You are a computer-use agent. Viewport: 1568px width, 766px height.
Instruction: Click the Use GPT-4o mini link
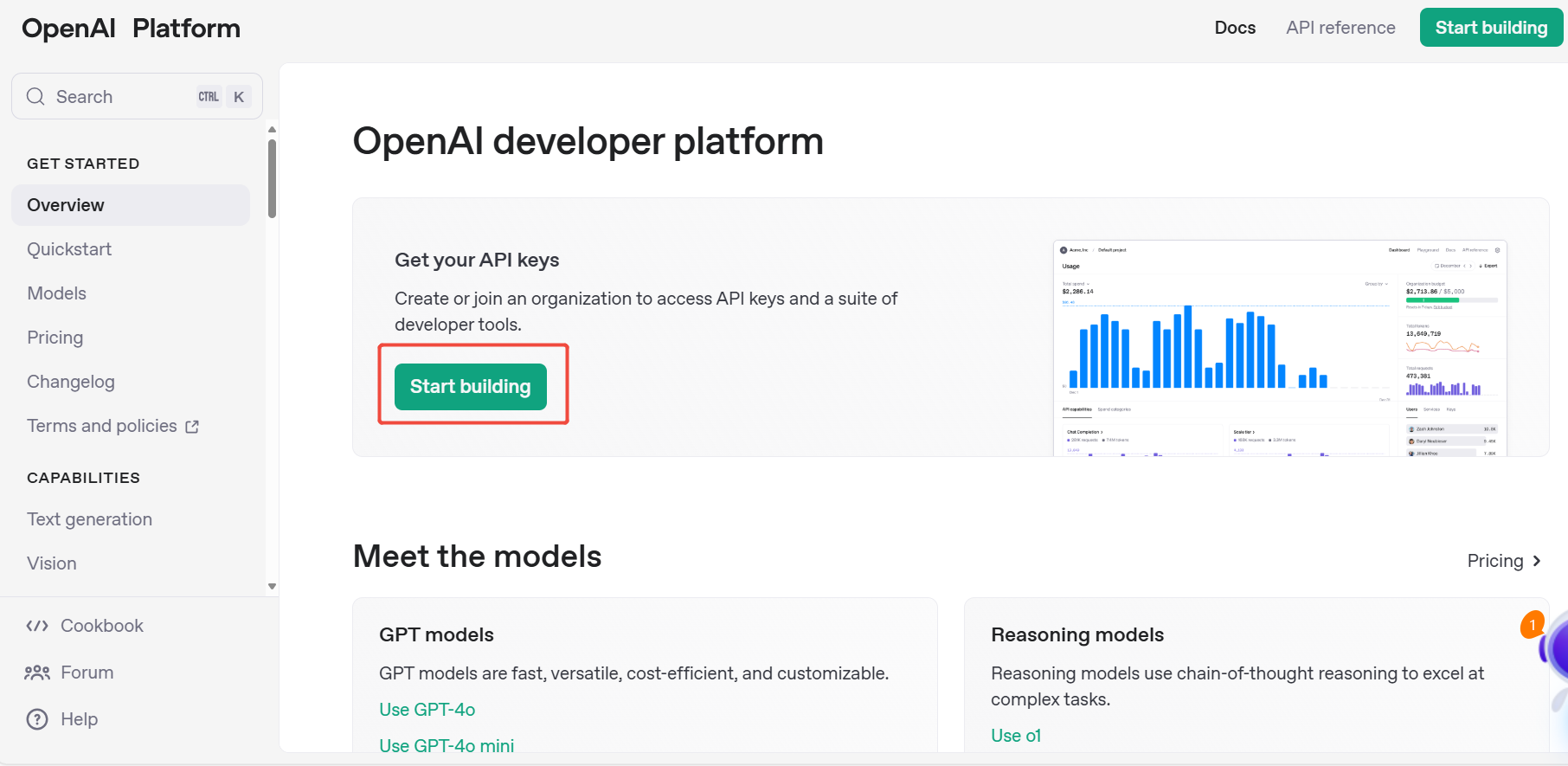(447, 745)
